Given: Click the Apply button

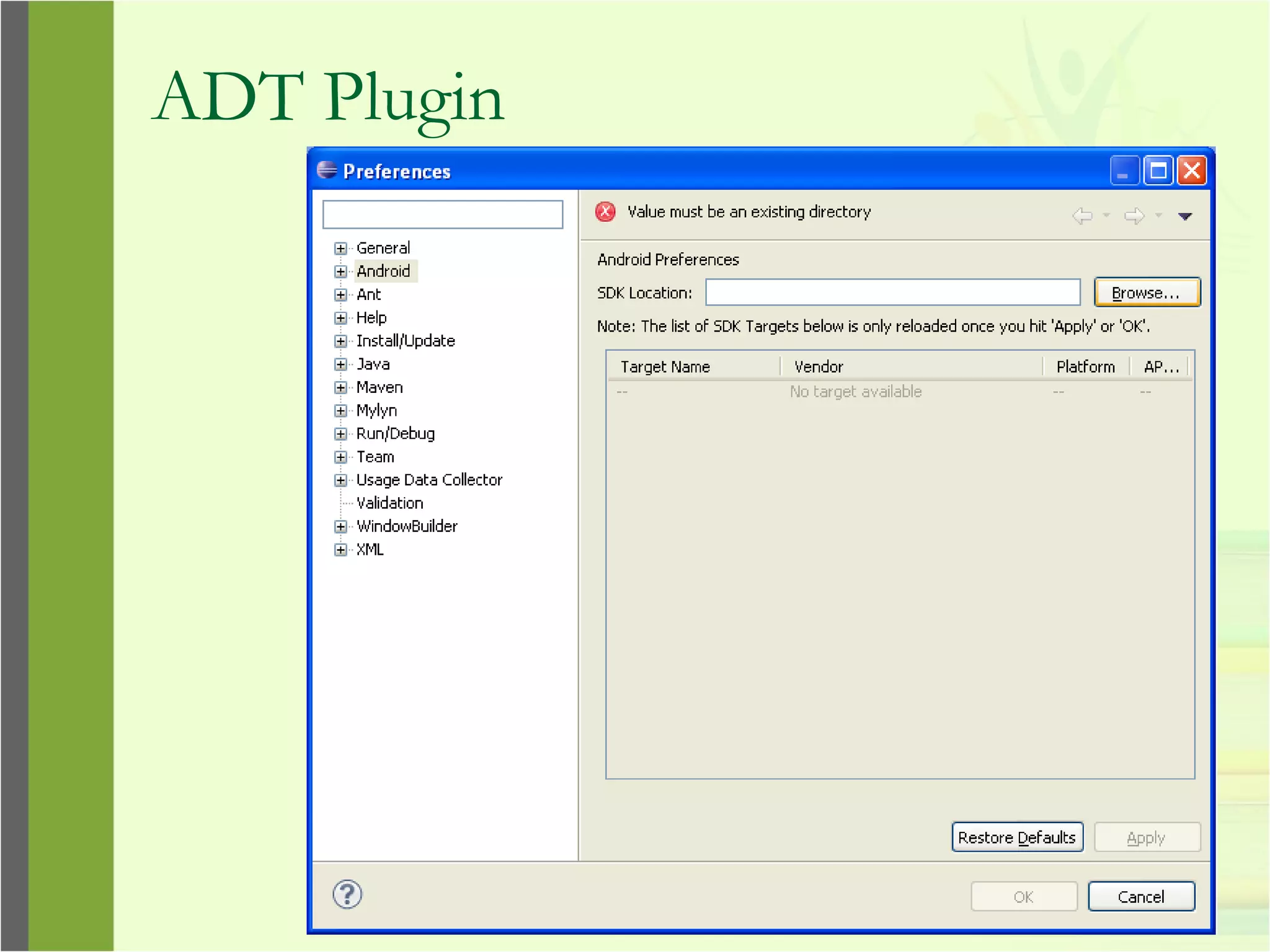Looking at the screenshot, I should [1147, 837].
